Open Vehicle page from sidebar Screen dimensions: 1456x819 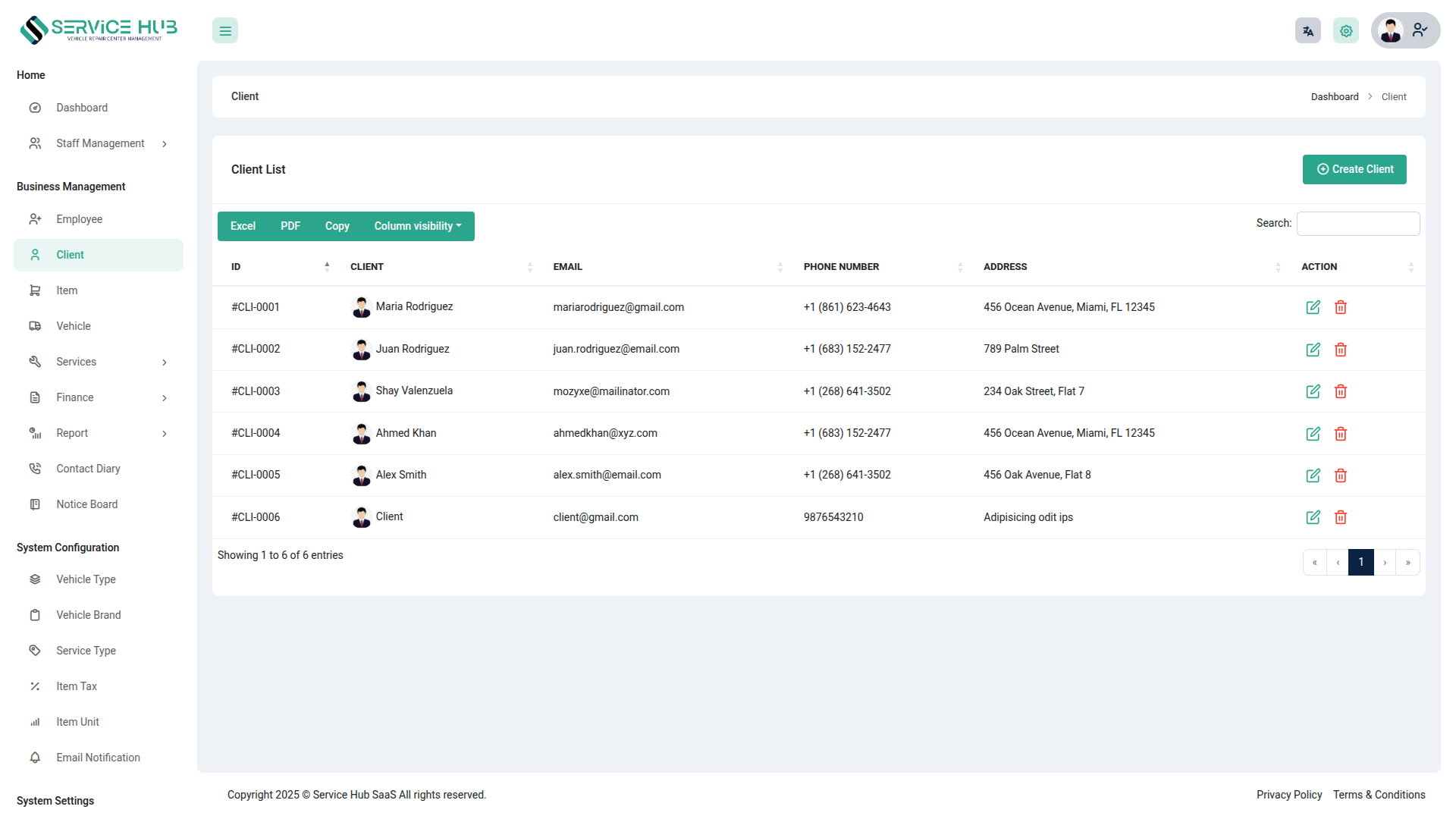coord(73,326)
